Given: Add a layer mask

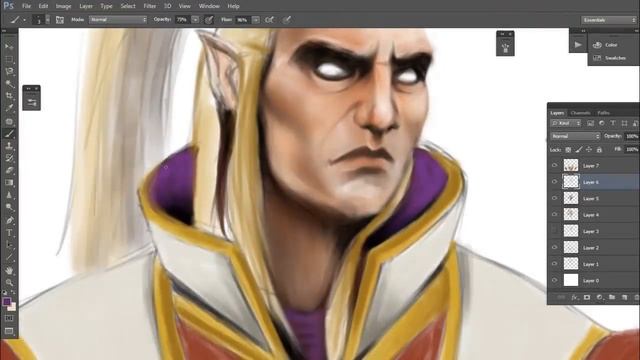Looking at the screenshot, I should [x=587, y=298].
